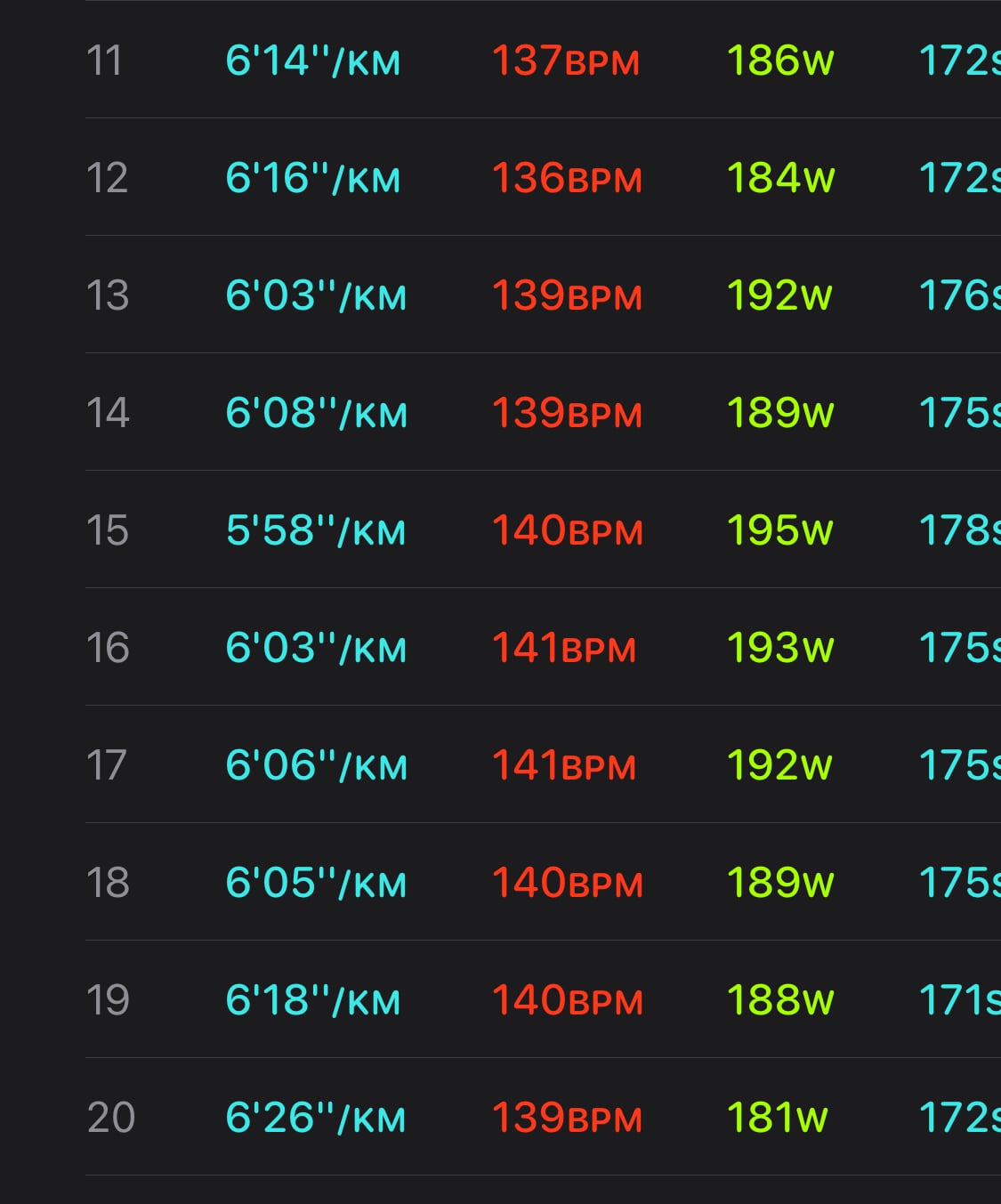Screen dimensions: 1001x1204
Task: Tap the 6'18"/км pace in split 19
Action: [313, 1000]
